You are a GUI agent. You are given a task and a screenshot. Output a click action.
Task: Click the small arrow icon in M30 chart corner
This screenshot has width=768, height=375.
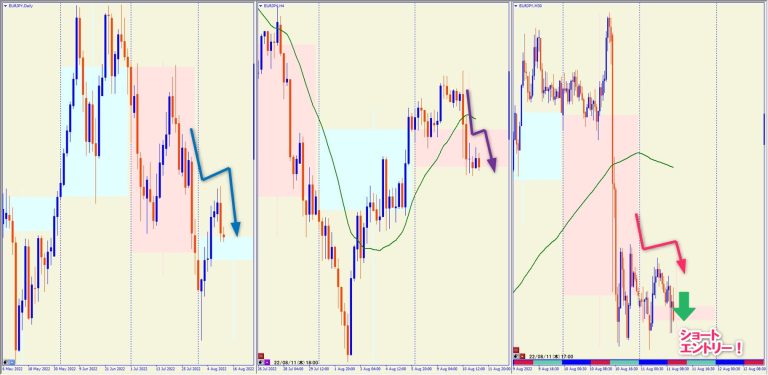(516, 356)
